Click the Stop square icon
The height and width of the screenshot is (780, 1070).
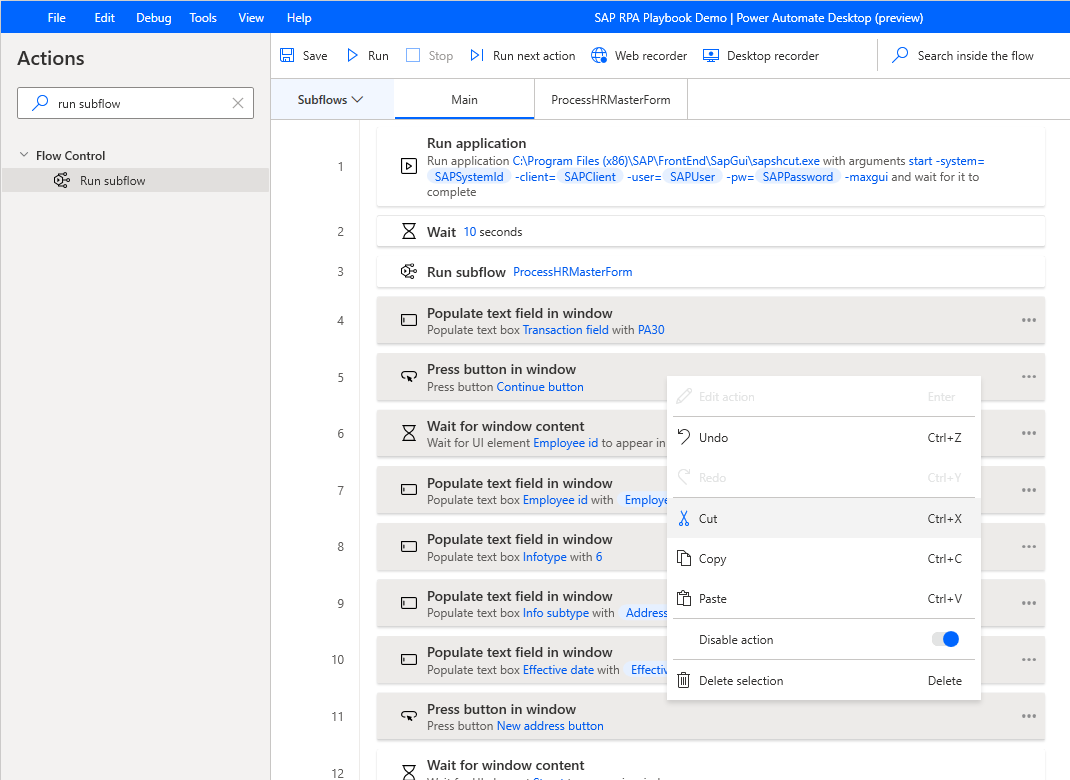pyautogui.click(x=413, y=55)
